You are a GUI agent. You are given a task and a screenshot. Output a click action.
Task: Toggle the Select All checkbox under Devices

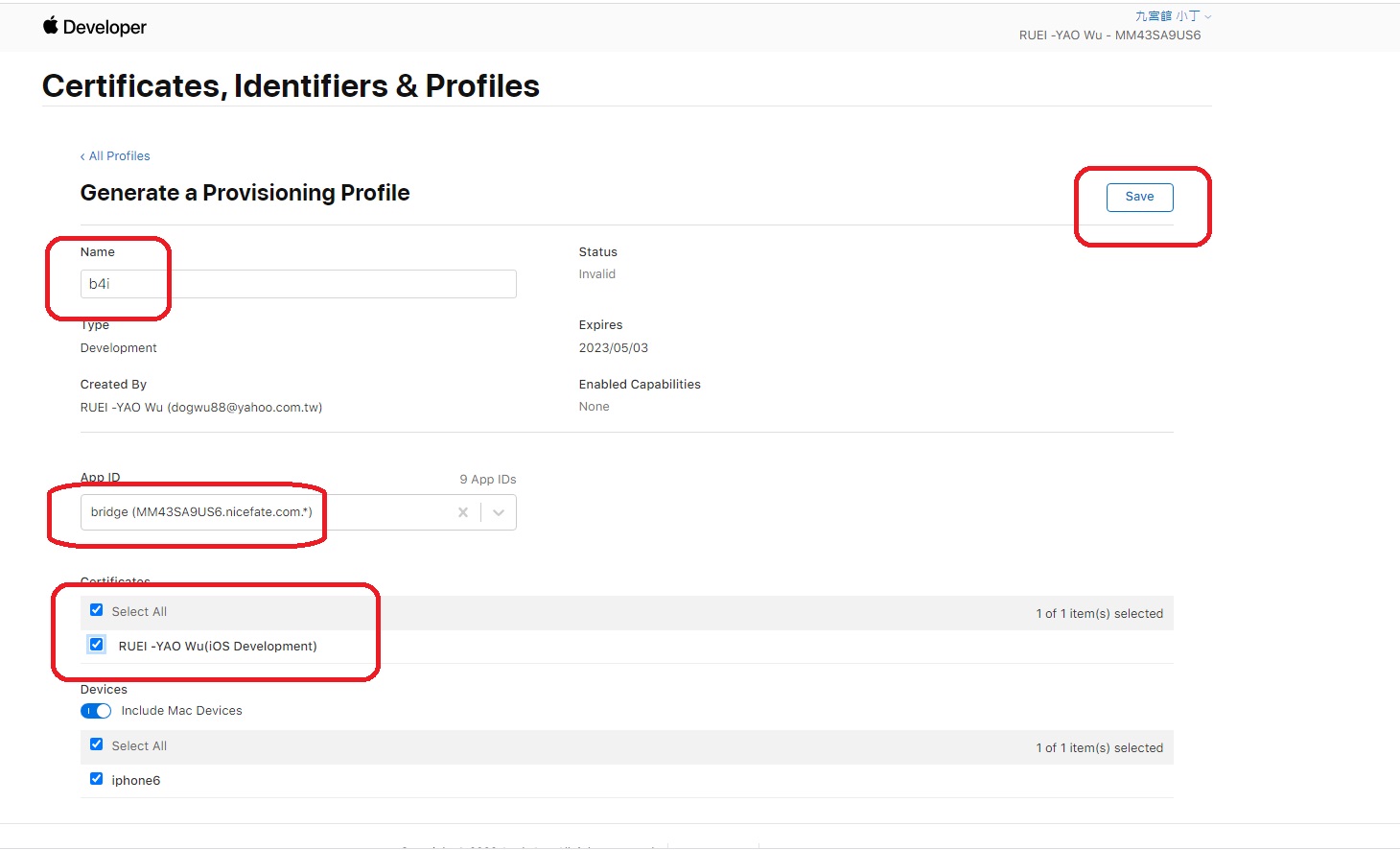pyautogui.click(x=97, y=744)
